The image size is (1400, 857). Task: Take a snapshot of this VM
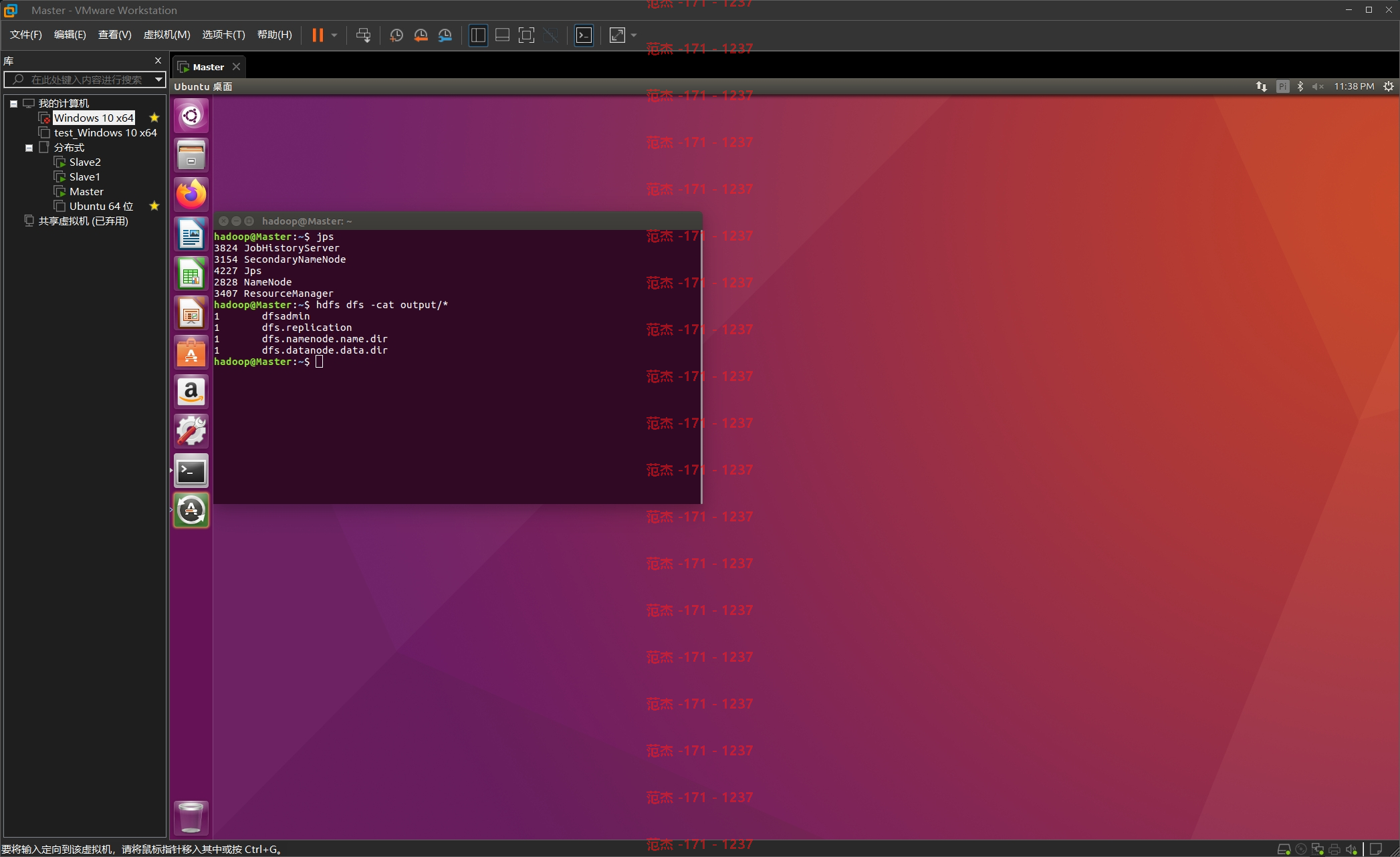[x=396, y=35]
